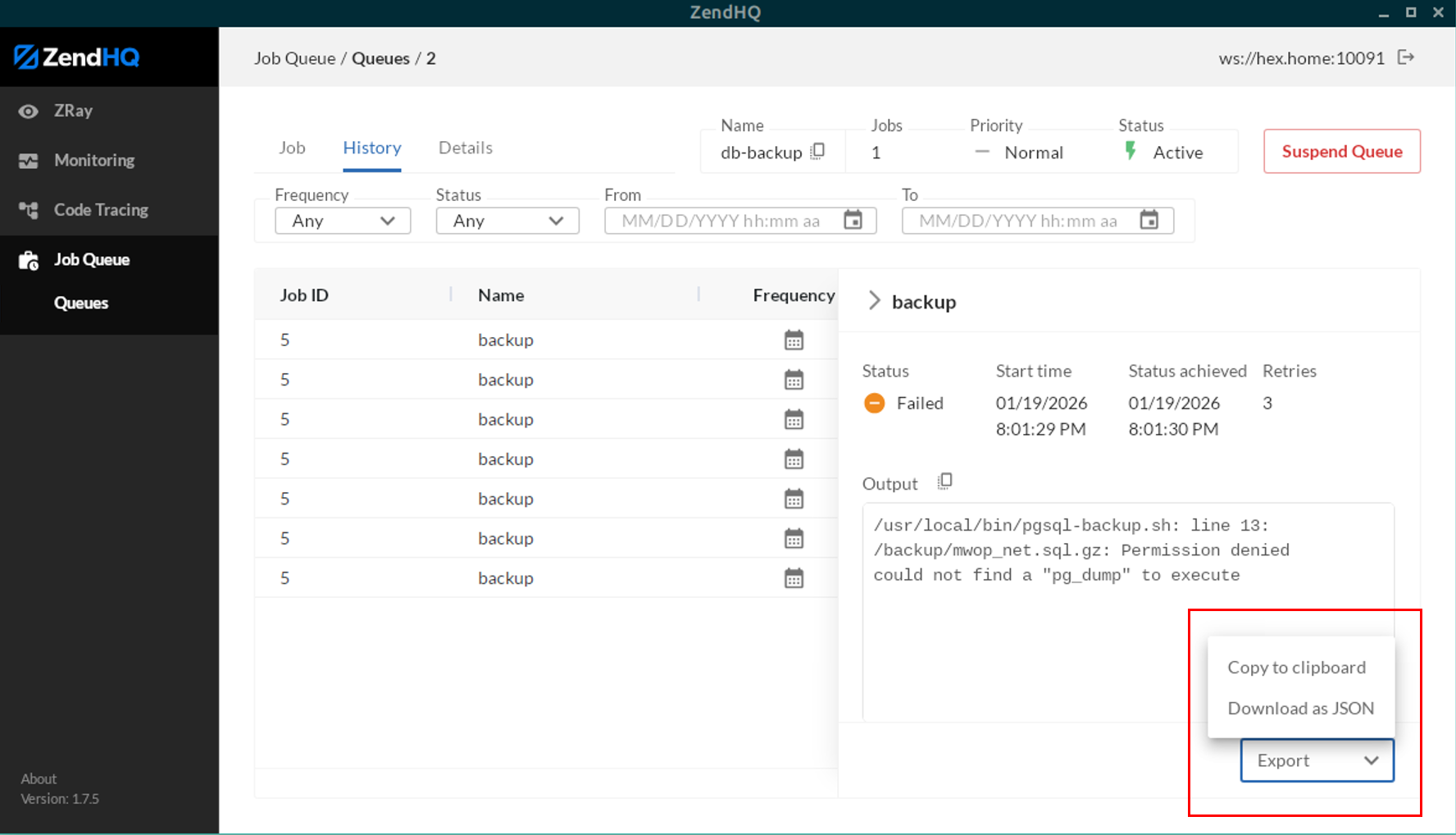Click the Suspend Queue button
The height and width of the screenshot is (835, 1456).
[x=1341, y=152]
